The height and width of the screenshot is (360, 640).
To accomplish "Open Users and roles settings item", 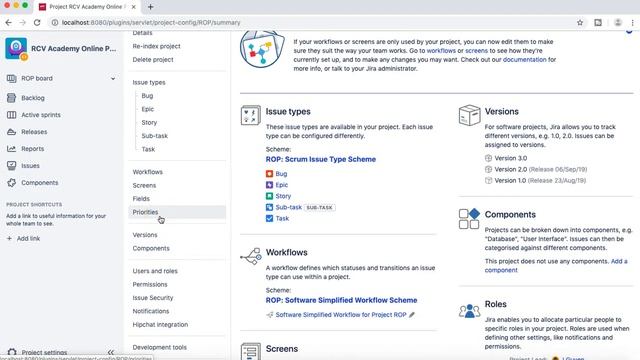I will pos(155,271).
